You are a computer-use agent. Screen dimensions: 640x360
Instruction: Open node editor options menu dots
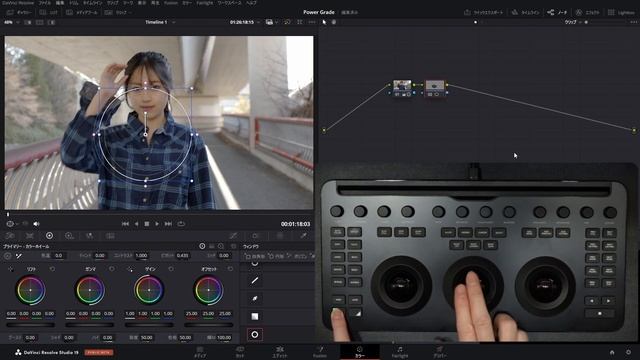633,22
